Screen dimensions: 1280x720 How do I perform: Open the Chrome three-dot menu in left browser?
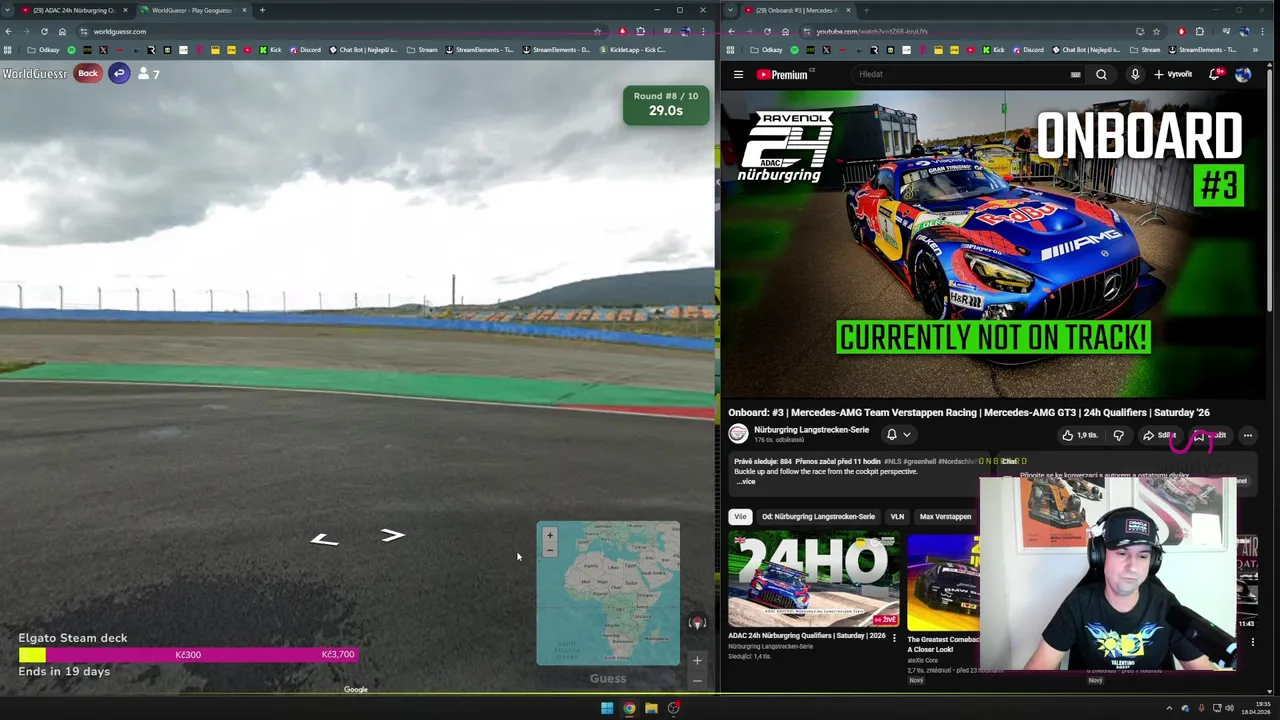tap(703, 31)
